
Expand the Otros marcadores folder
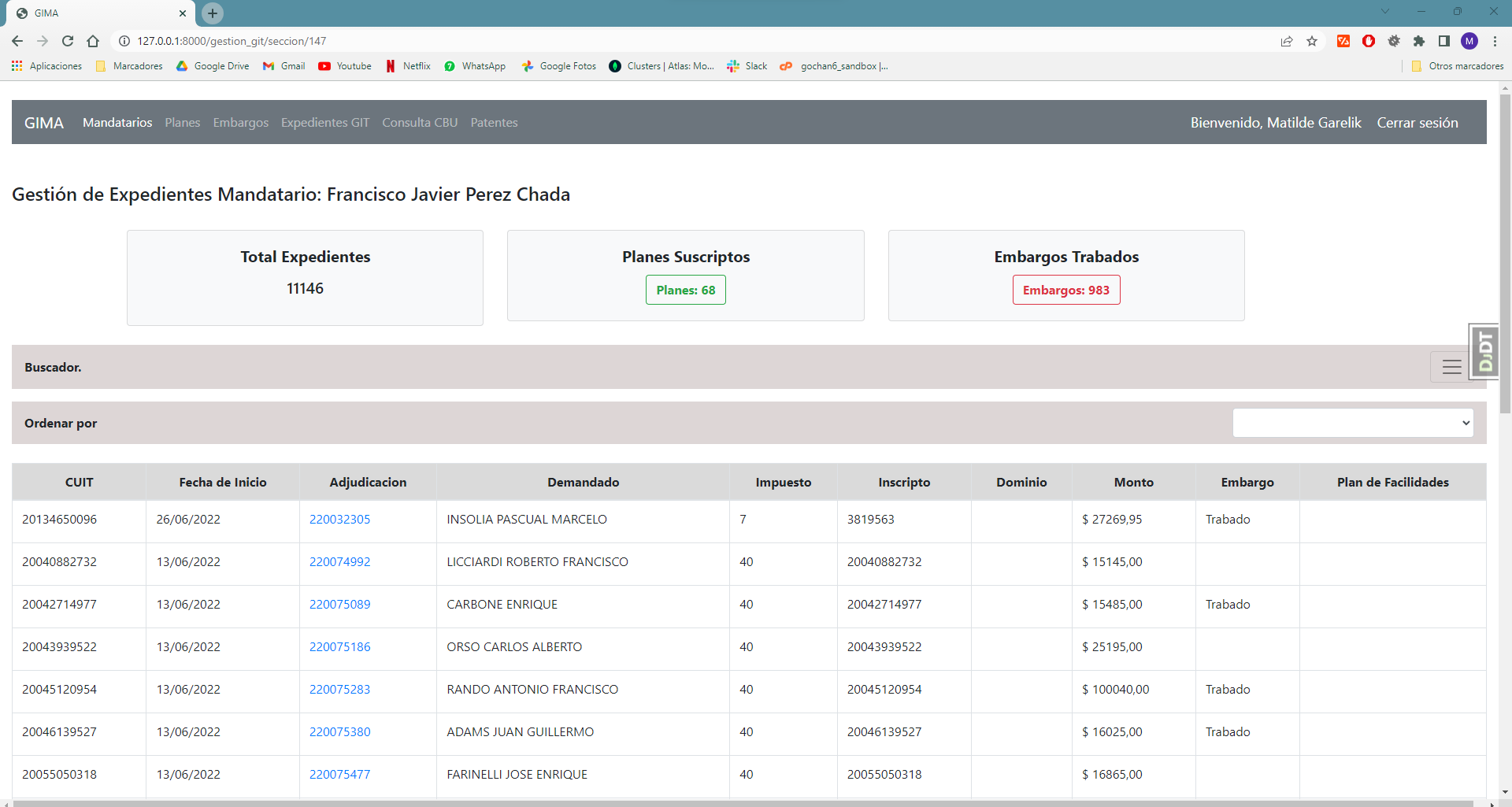point(1458,66)
